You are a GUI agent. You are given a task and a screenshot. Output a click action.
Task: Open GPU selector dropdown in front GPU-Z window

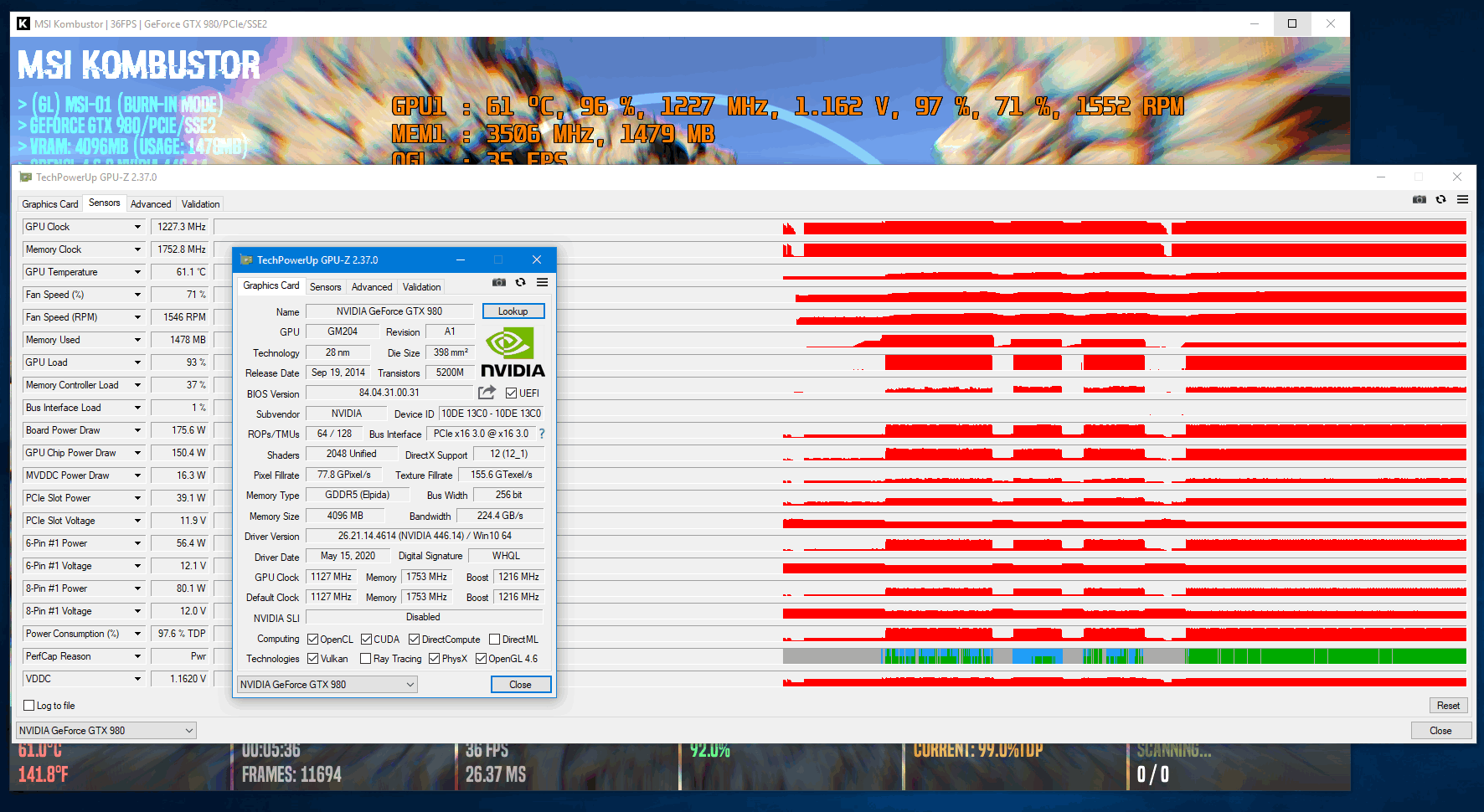point(327,684)
